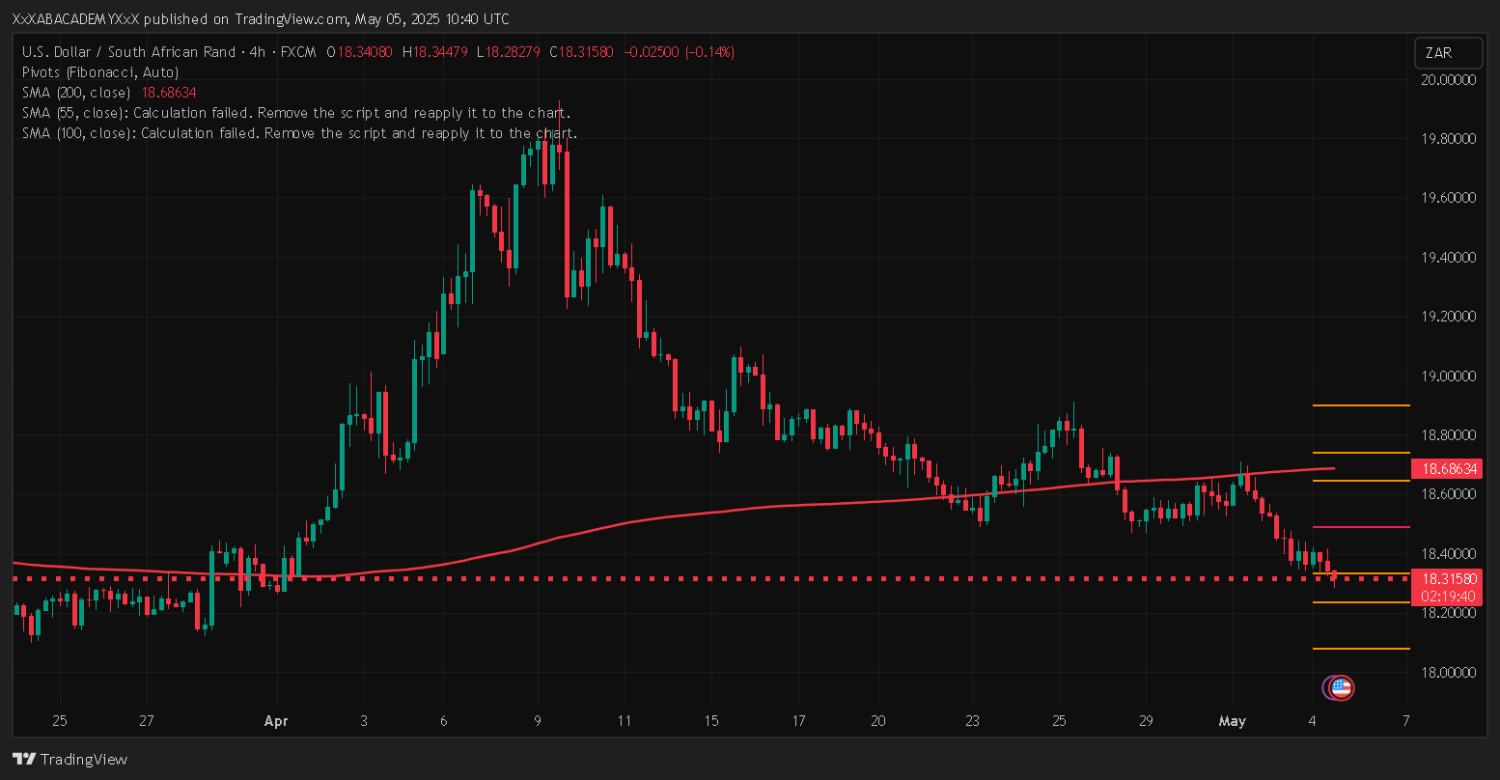1500x780 pixels.
Task: Click the topmost orange pivot resistance line
Action: click(1360, 405)
